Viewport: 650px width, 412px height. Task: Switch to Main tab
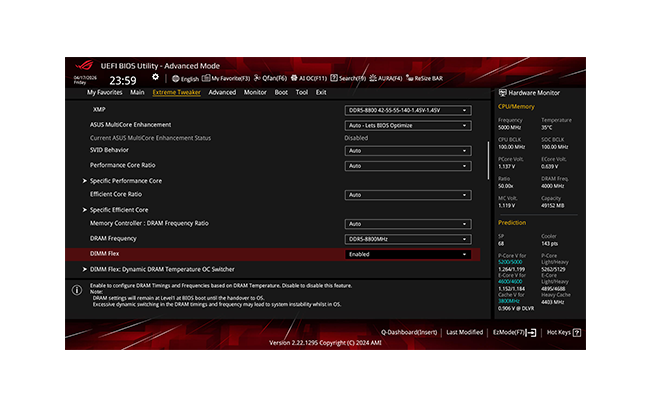tap(137, 92)
